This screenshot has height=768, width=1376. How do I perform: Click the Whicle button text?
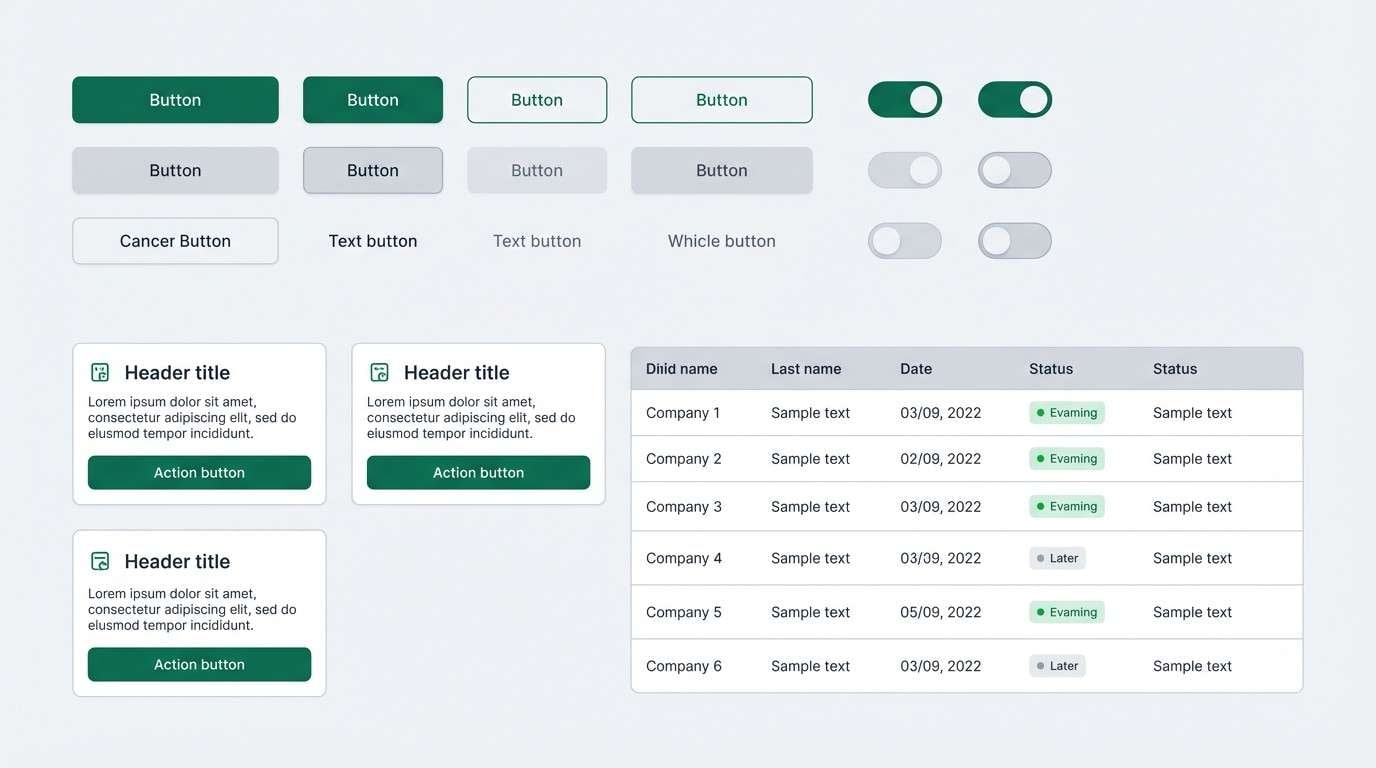721,240
